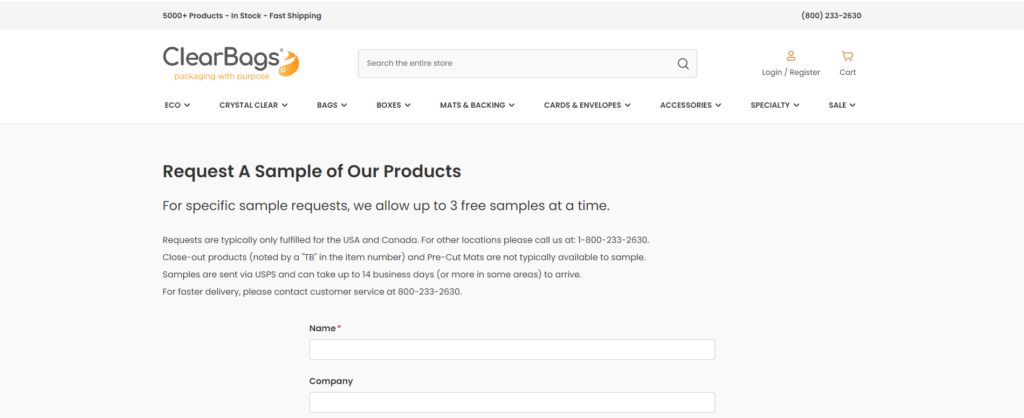Image resolution: width=1024 pixels, height=418 pixels.
Task: Click the Name input field
Action: click(x=511, y=350)
